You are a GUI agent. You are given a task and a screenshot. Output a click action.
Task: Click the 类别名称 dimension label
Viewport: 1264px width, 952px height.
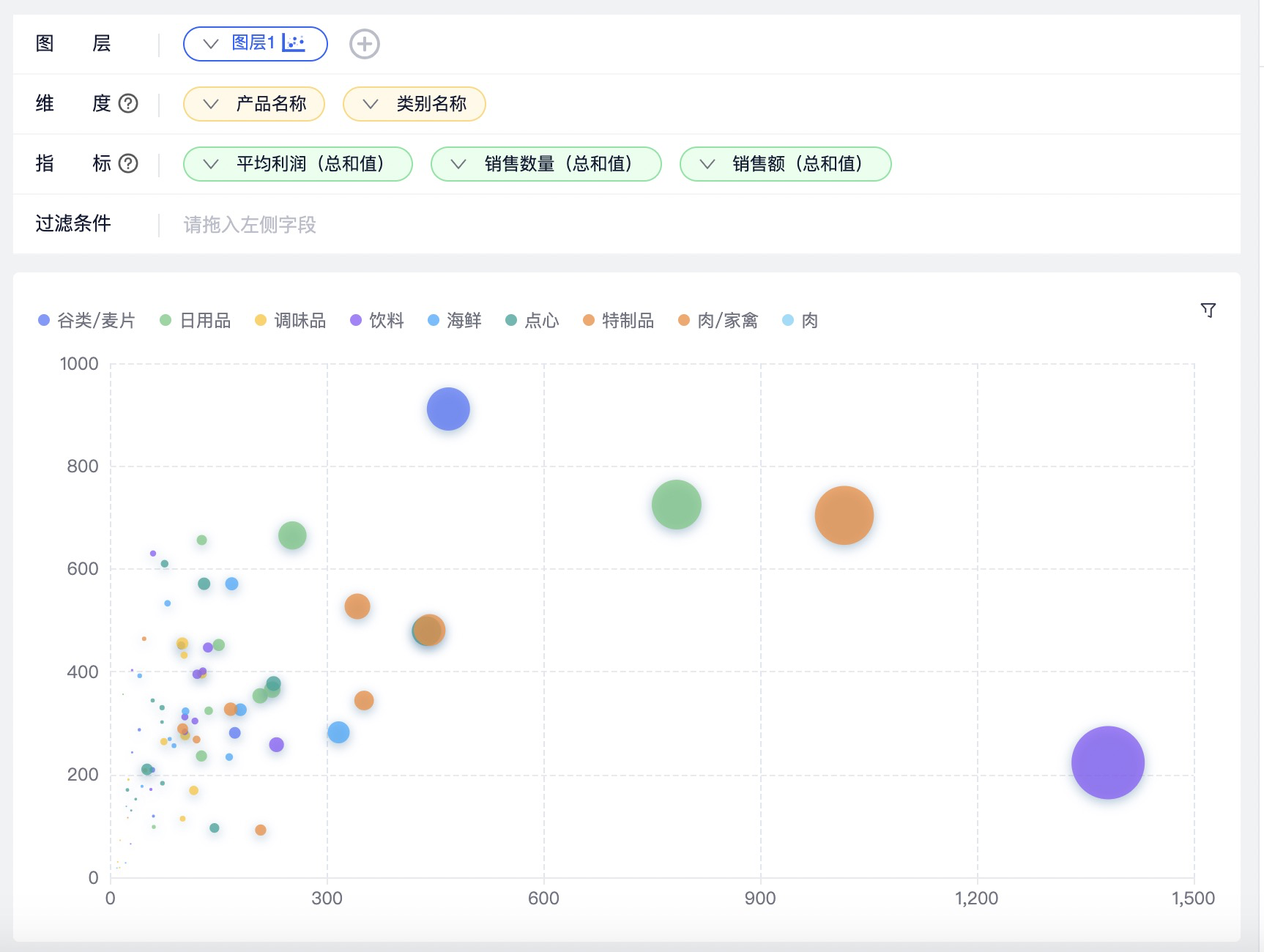[x=431, y=104]
